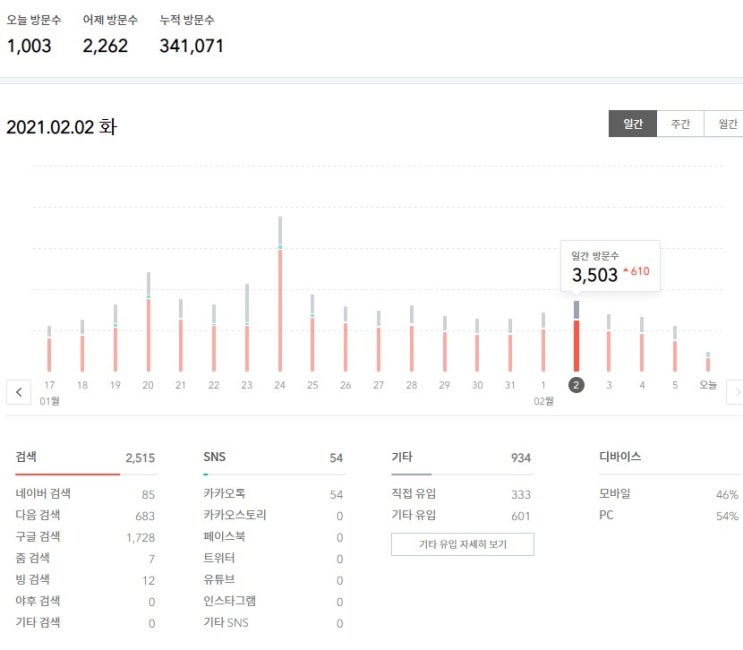
Task: Click the red 검색 proportion bar
Action: point(68,474)
